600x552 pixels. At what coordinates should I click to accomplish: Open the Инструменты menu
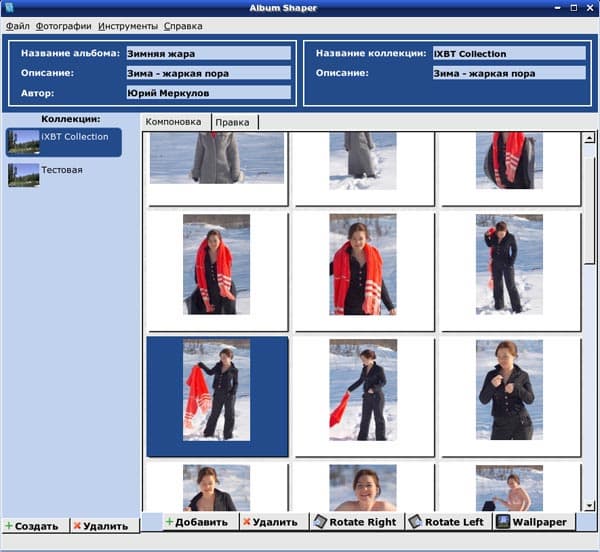click(x=128, y=26)
